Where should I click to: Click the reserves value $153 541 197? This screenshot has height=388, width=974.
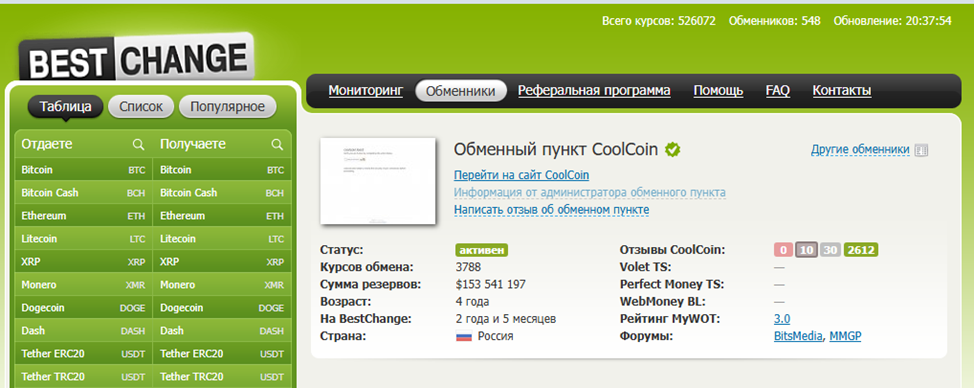coord(491,284)
